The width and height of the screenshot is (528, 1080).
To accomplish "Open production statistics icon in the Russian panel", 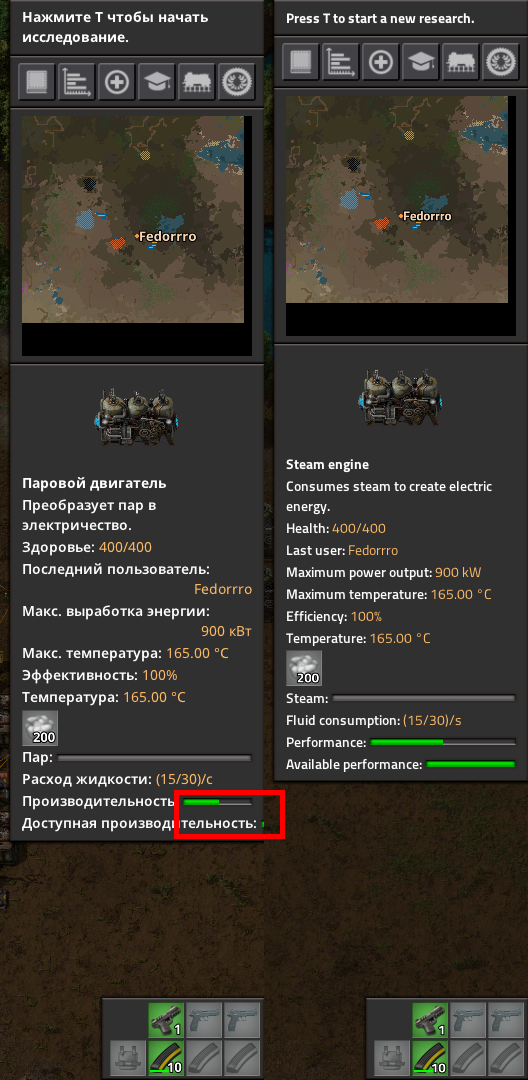I will tap(76, 83).
